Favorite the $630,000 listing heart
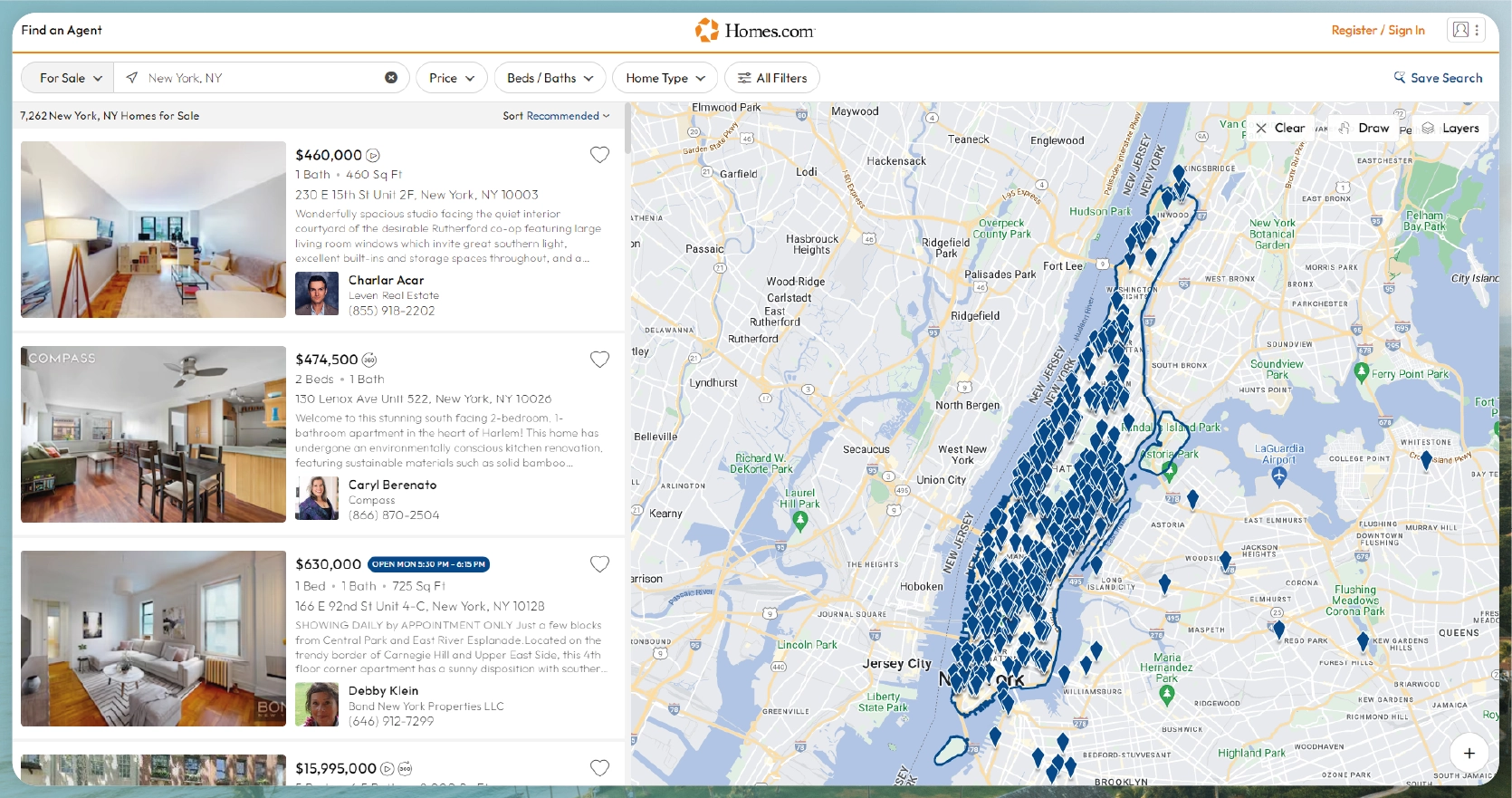1512x798 pixels. click(x=599, y=564)
